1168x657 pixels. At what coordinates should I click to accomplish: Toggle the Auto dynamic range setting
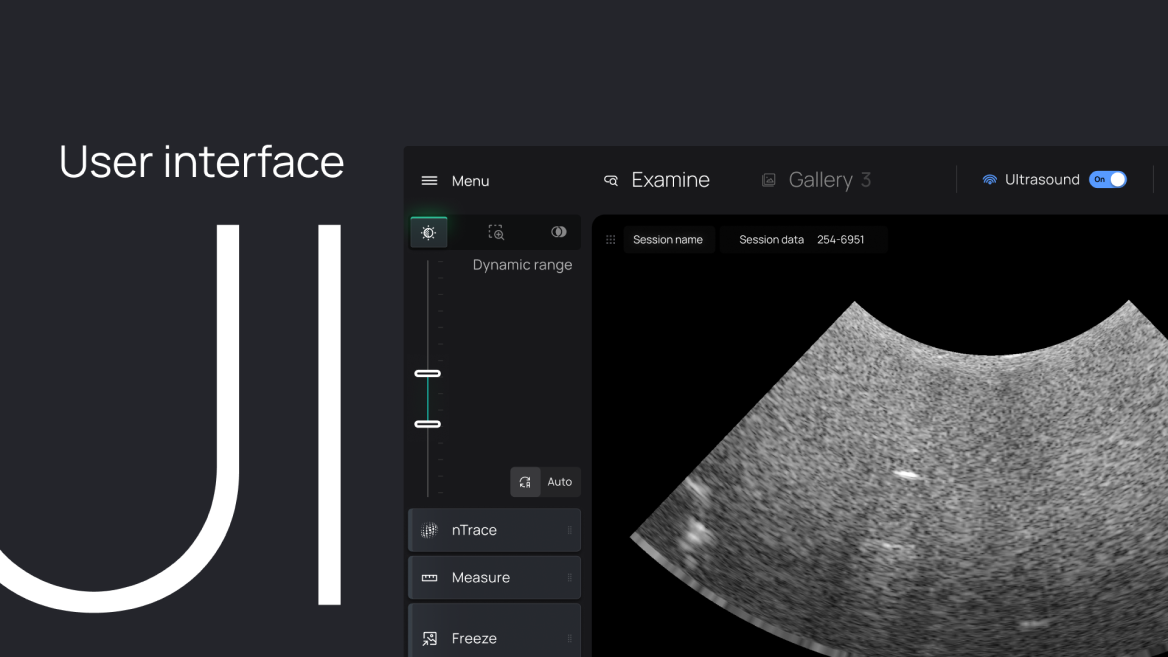click(x=559, y=481)
